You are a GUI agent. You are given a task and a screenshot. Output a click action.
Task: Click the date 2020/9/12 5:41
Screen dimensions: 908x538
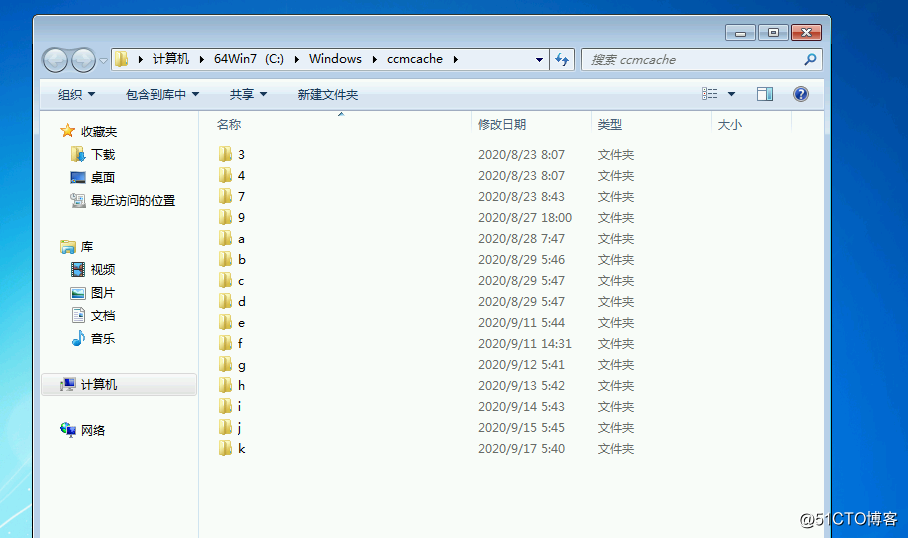(521, 365)
